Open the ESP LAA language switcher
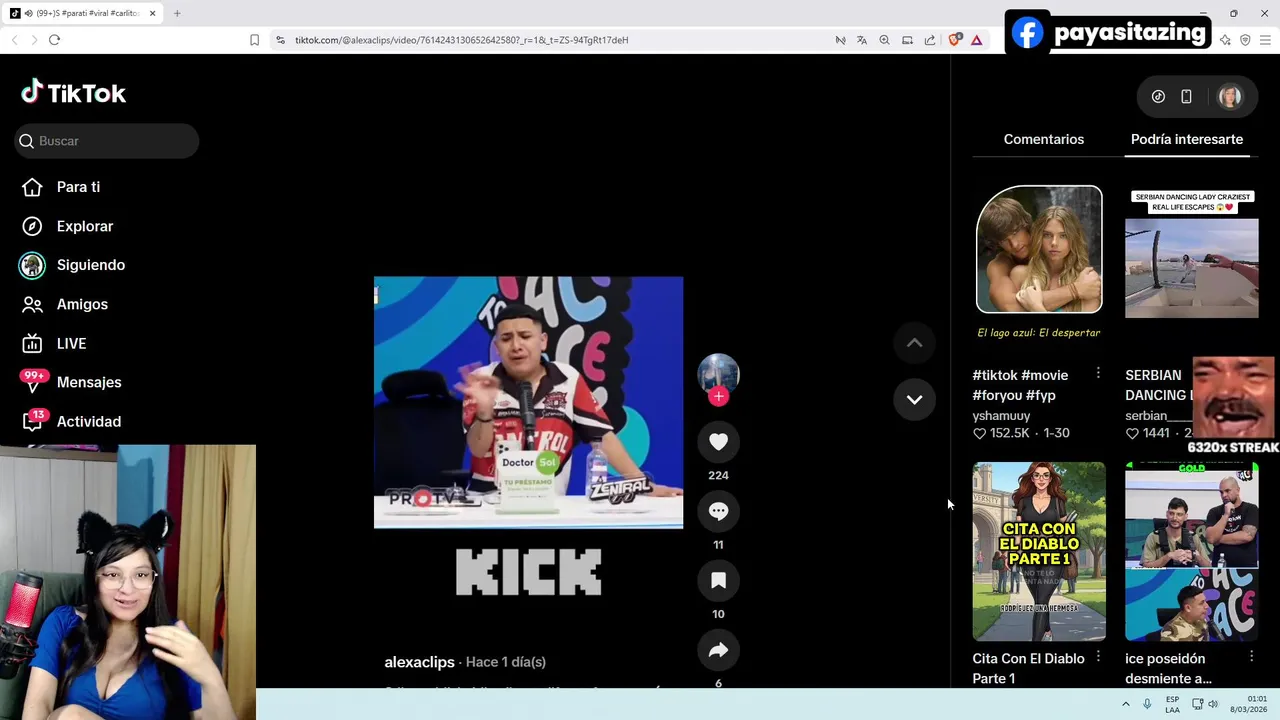The image size is (1280, 720). tap(1172, 704)
